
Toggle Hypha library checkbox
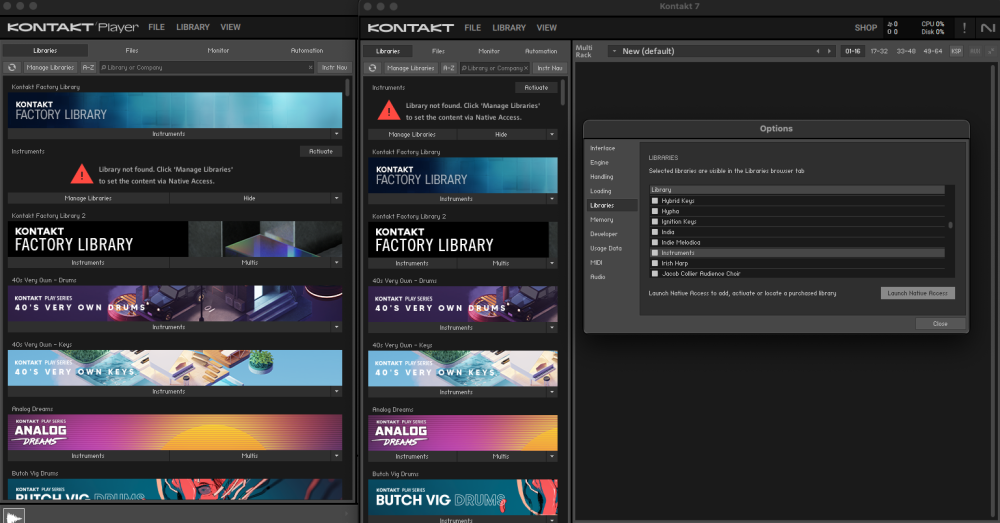tap(654, 211)
